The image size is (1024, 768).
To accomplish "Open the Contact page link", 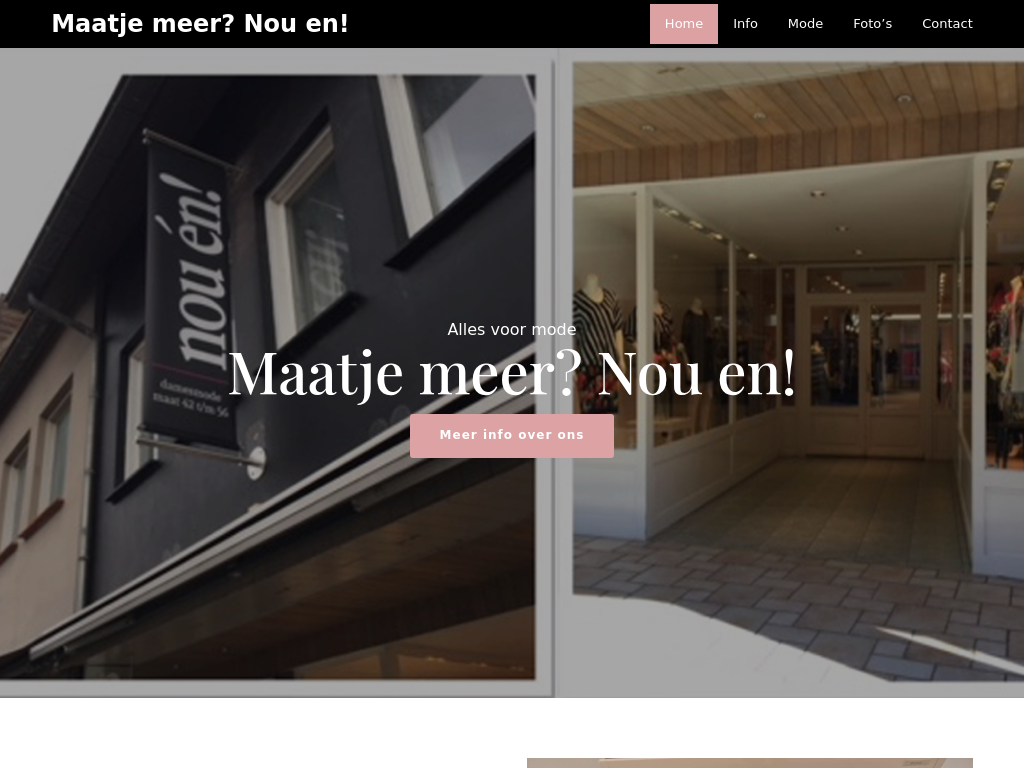I will (947, 24).
